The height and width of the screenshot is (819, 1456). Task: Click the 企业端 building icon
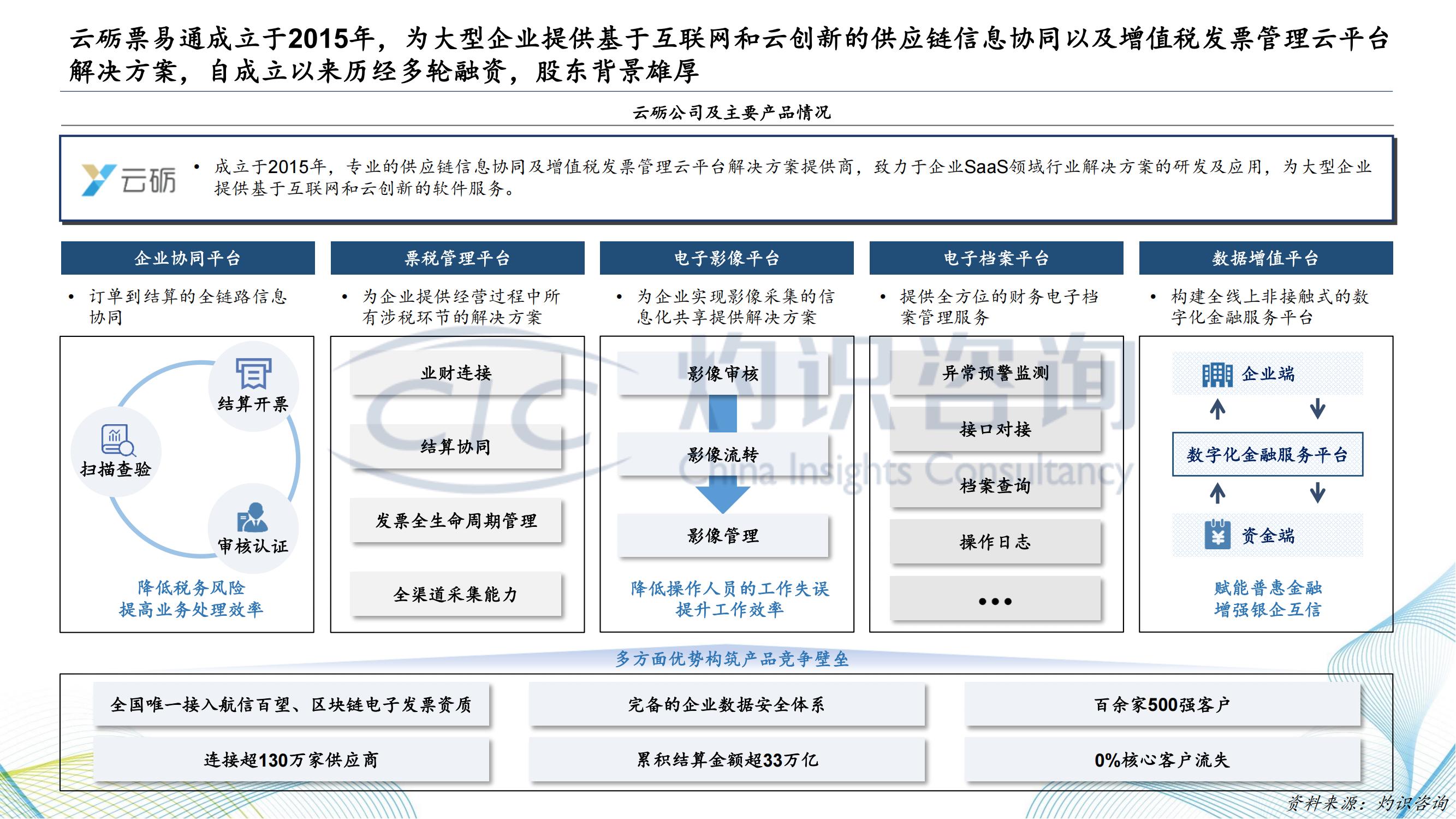1217,375
